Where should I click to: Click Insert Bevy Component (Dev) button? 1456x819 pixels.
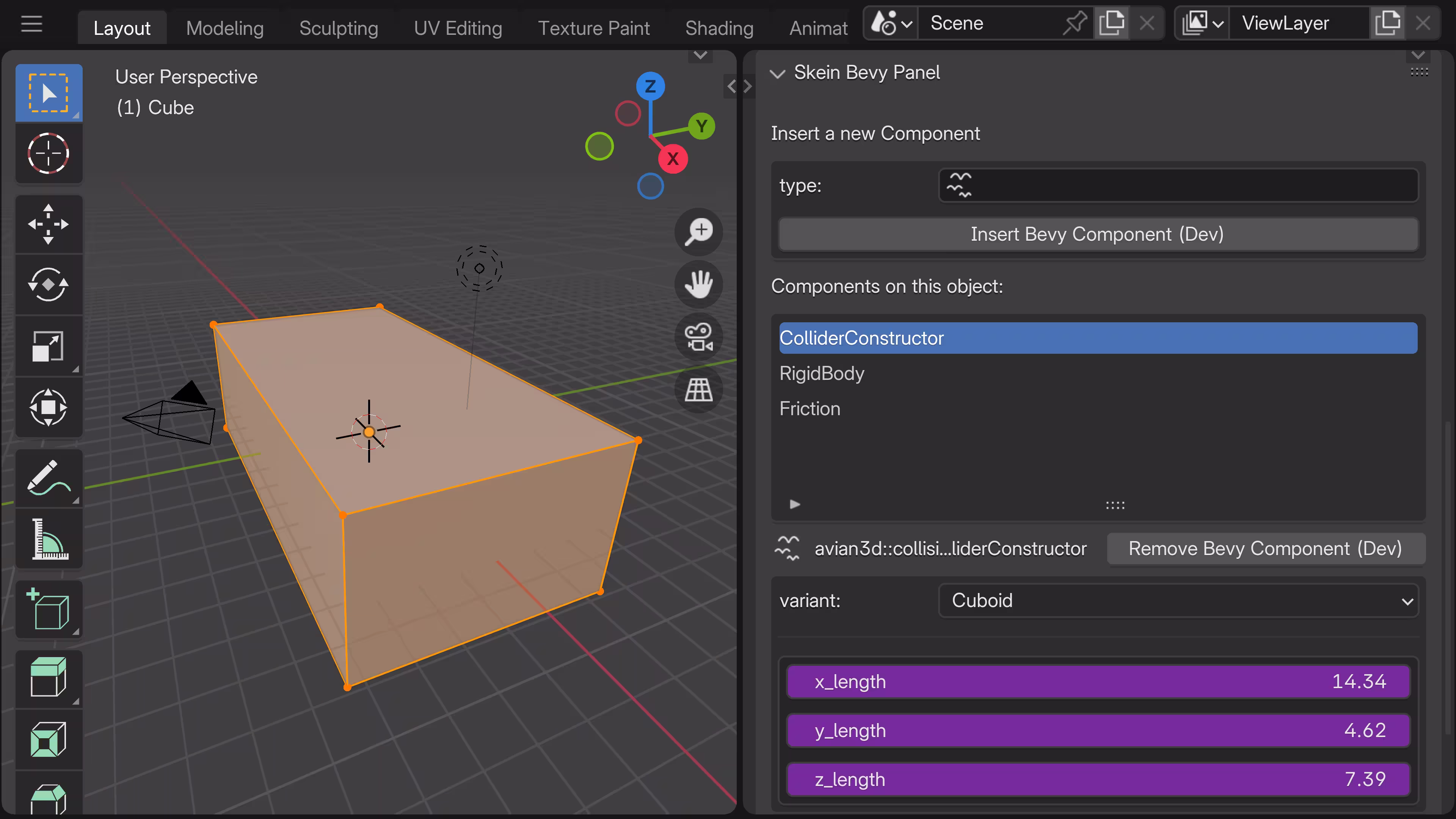1097,234
